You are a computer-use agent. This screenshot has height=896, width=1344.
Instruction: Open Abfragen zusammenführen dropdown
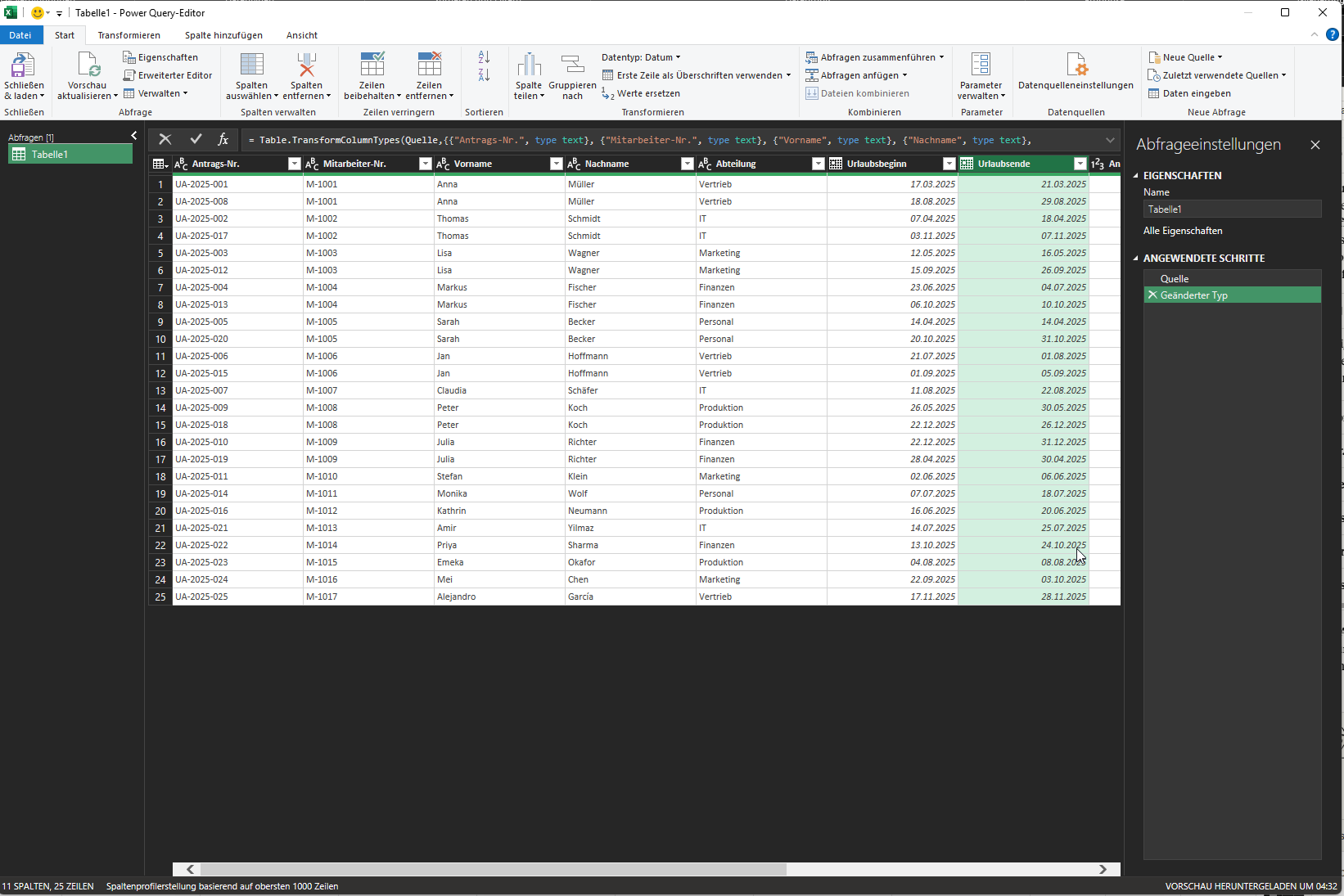pyautogui.click(x=875, y=57)
